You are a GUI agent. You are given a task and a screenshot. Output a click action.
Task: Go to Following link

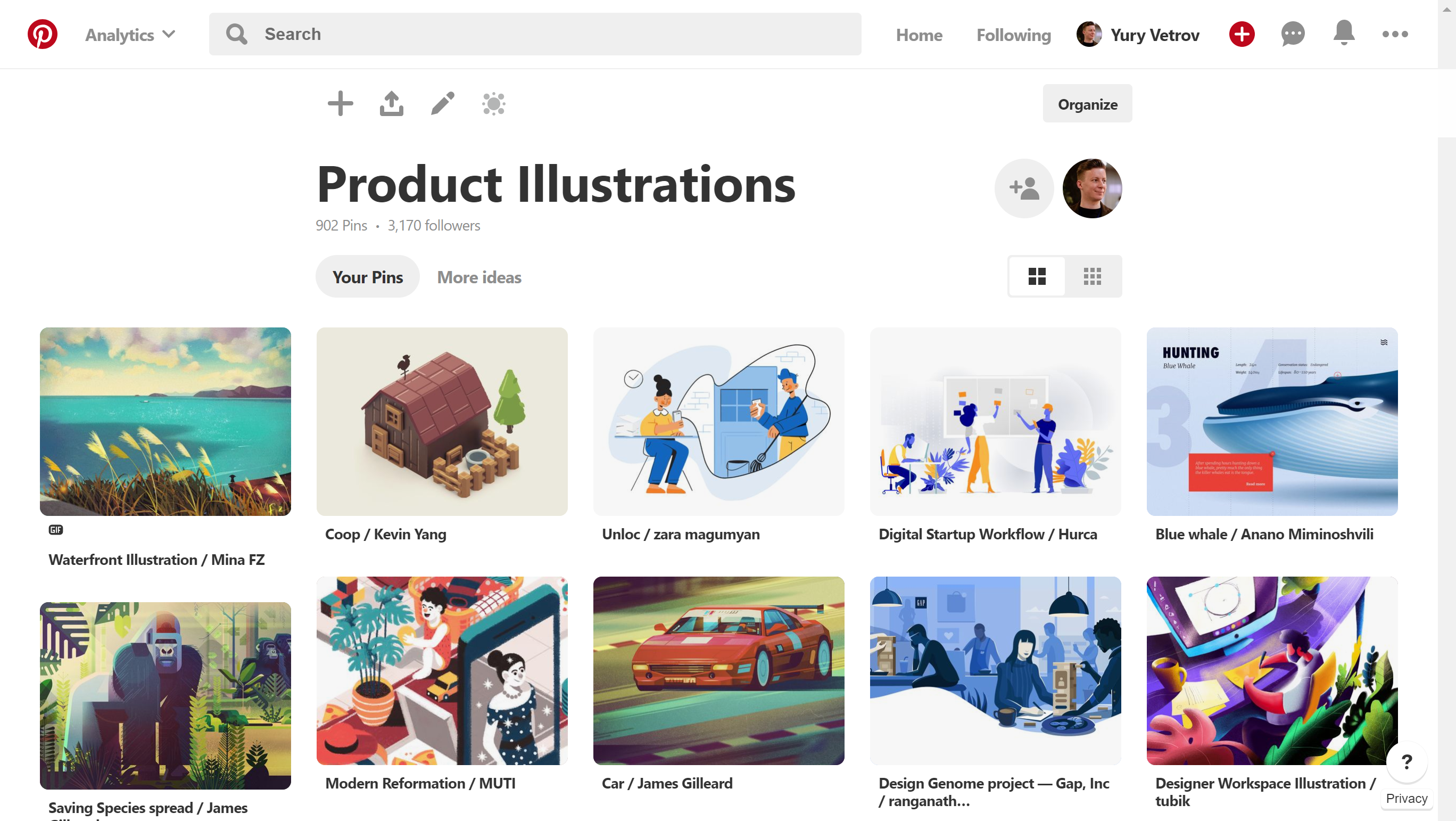(x=1013, y=35)
